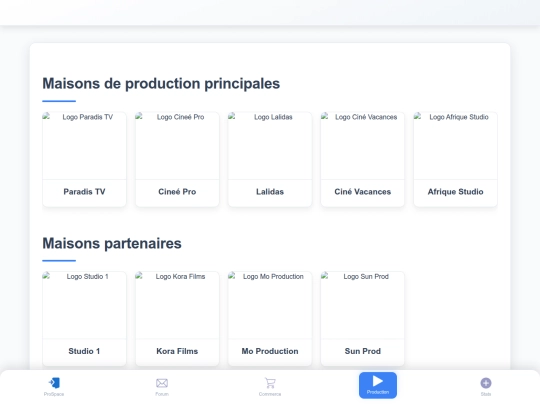
Task: Open the Paradis TV logo thumbnail
Action: point(84,146)
